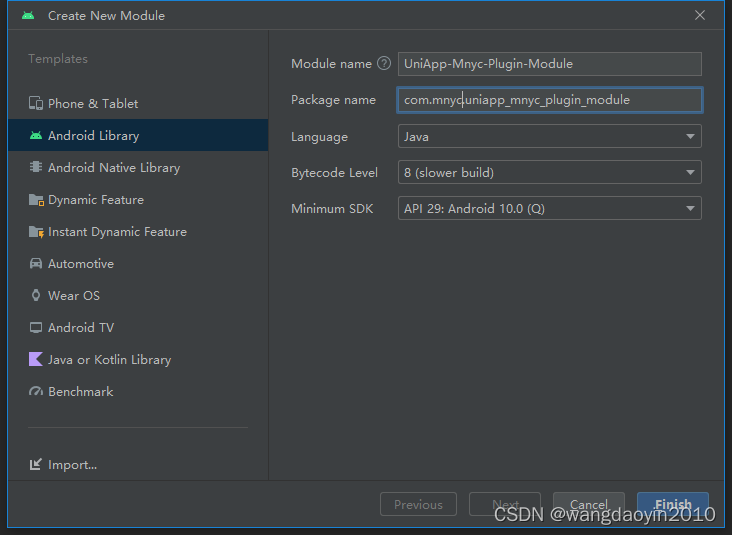
Task: Click the Phone & Tablet template icon
Action: [36, 103]
